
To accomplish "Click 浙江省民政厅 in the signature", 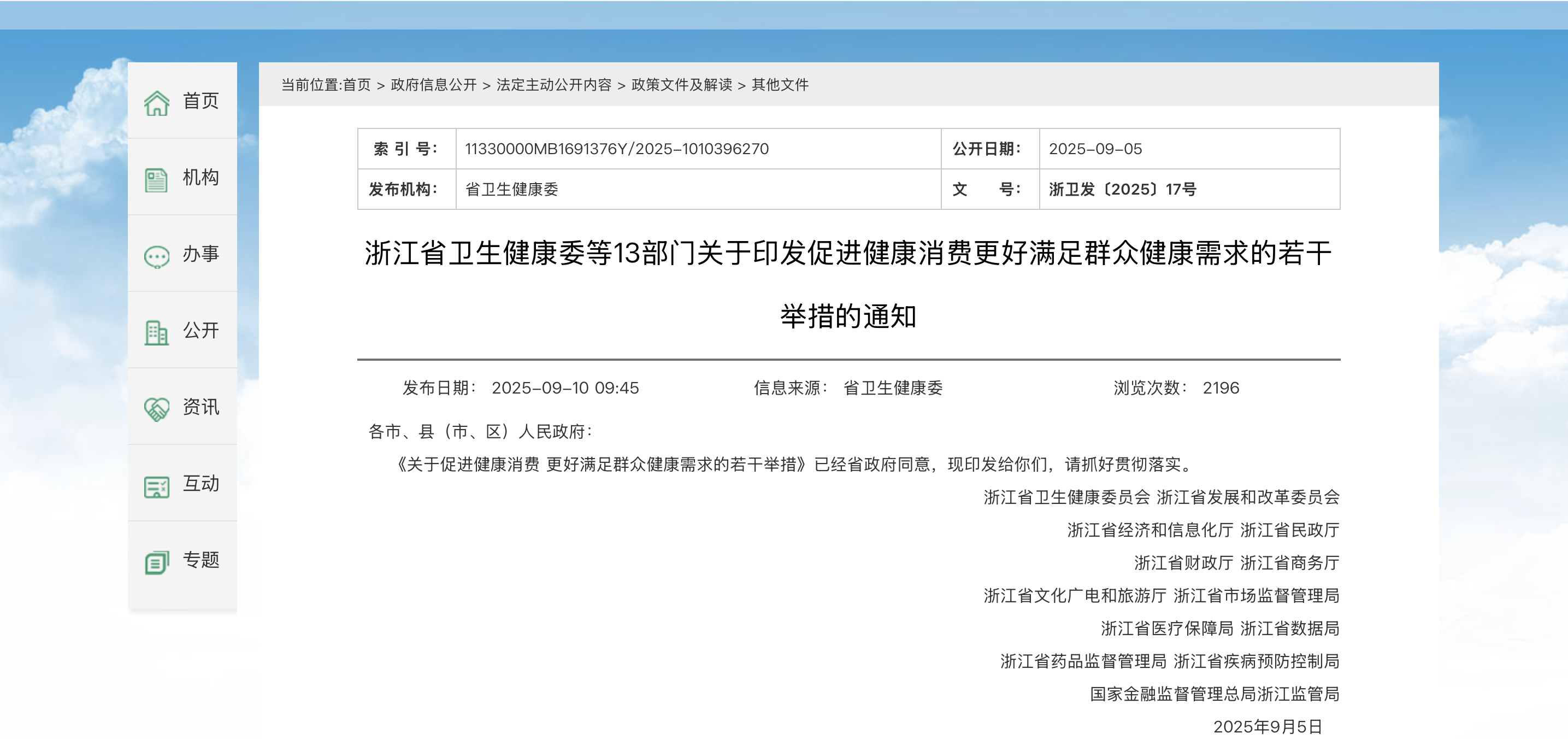I will point(1289,530).
